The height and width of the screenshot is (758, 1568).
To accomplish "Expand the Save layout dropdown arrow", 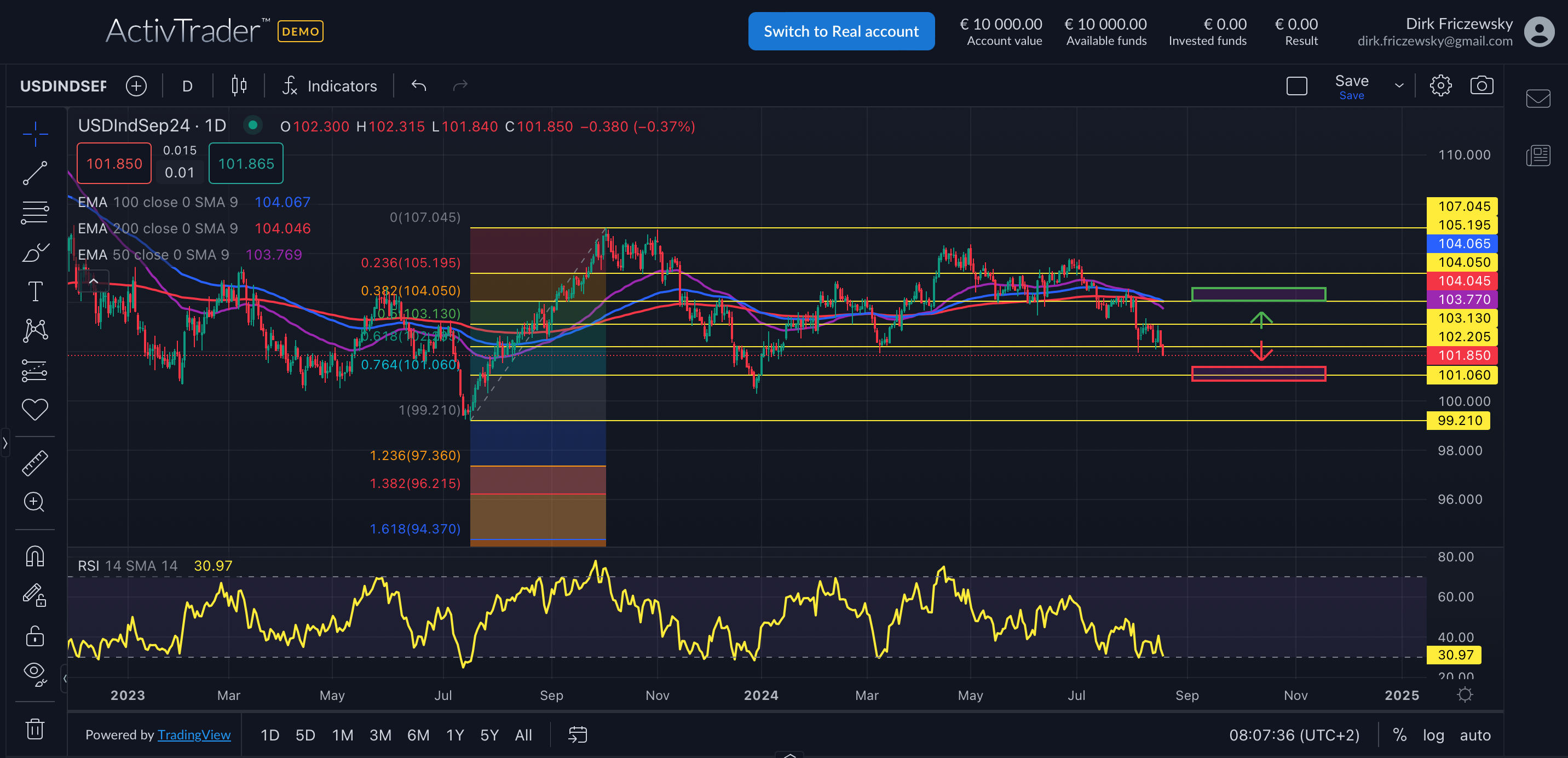I will click(1399, 86).
